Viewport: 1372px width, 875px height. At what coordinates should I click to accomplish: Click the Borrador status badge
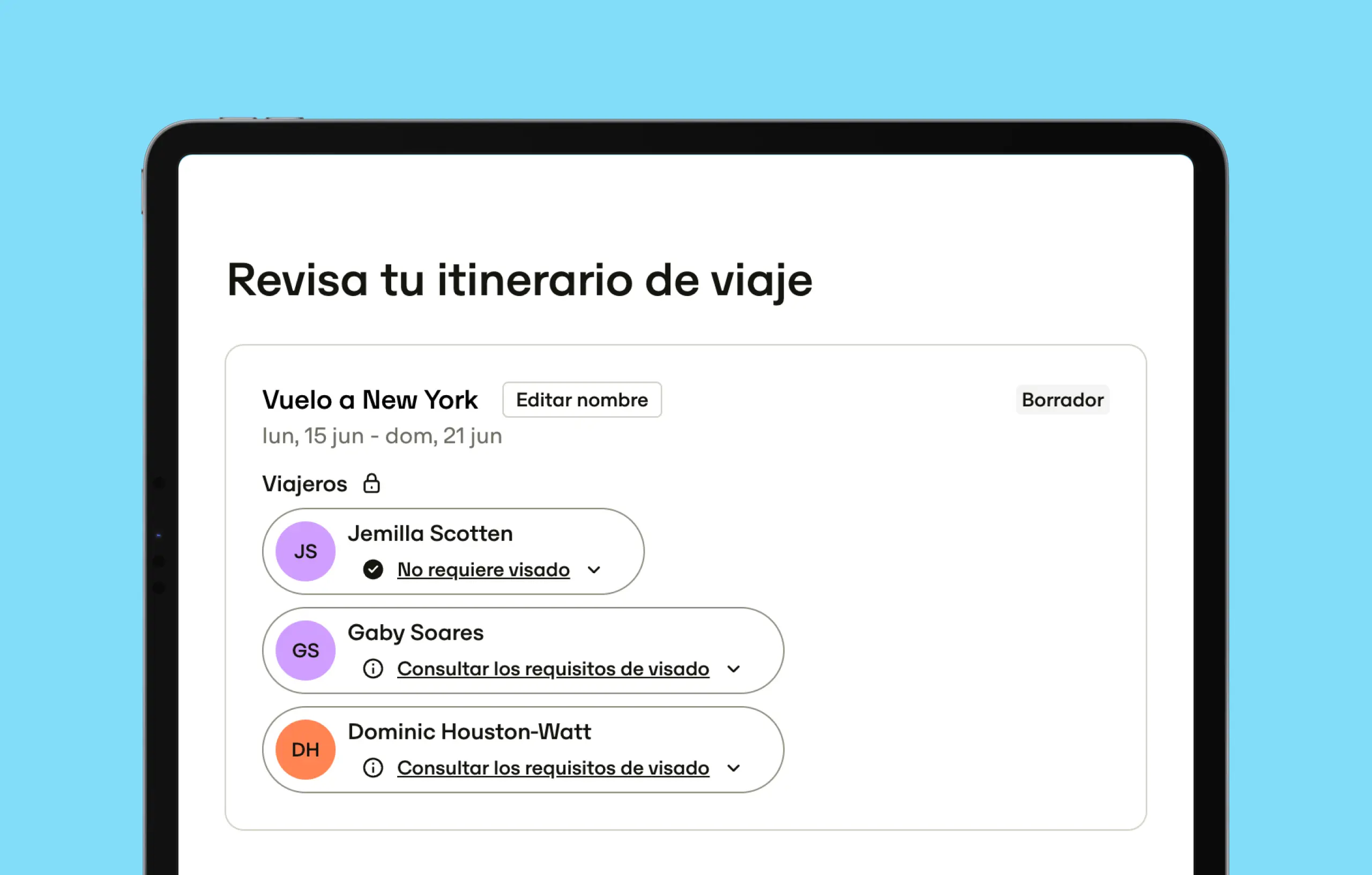(1063, 399)
